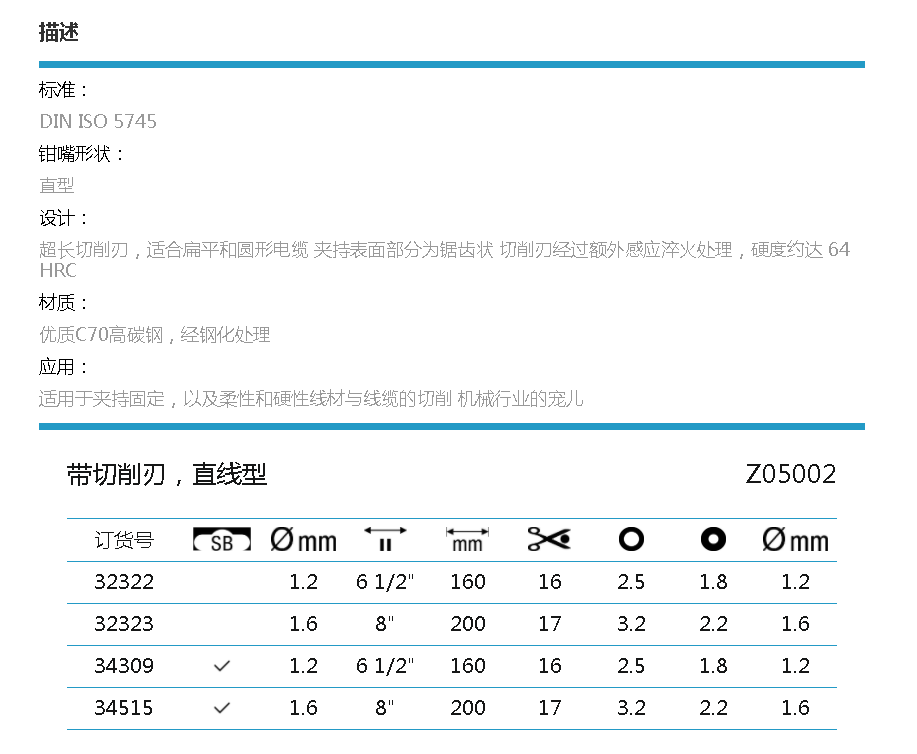
Task: Click the thin-ring soft wire icon
Action: (x=631, y=540)
